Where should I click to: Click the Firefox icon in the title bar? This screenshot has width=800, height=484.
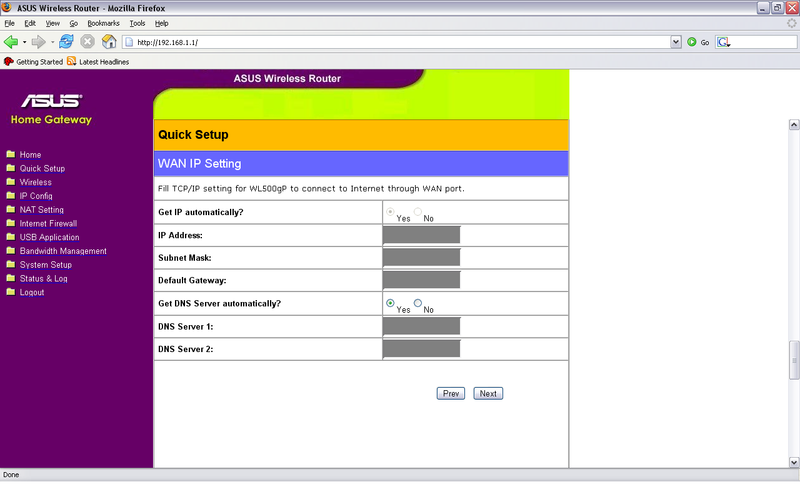[7, 8]
